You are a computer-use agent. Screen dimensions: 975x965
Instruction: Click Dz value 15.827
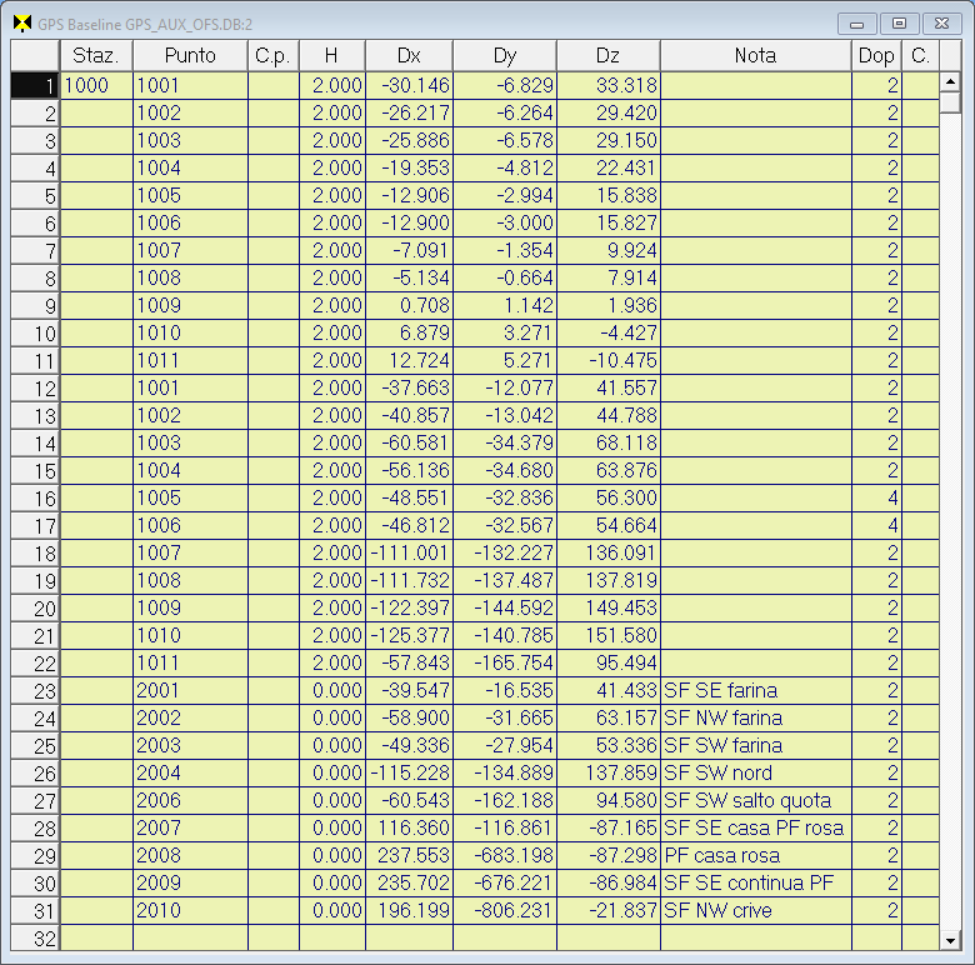(608, 223)
